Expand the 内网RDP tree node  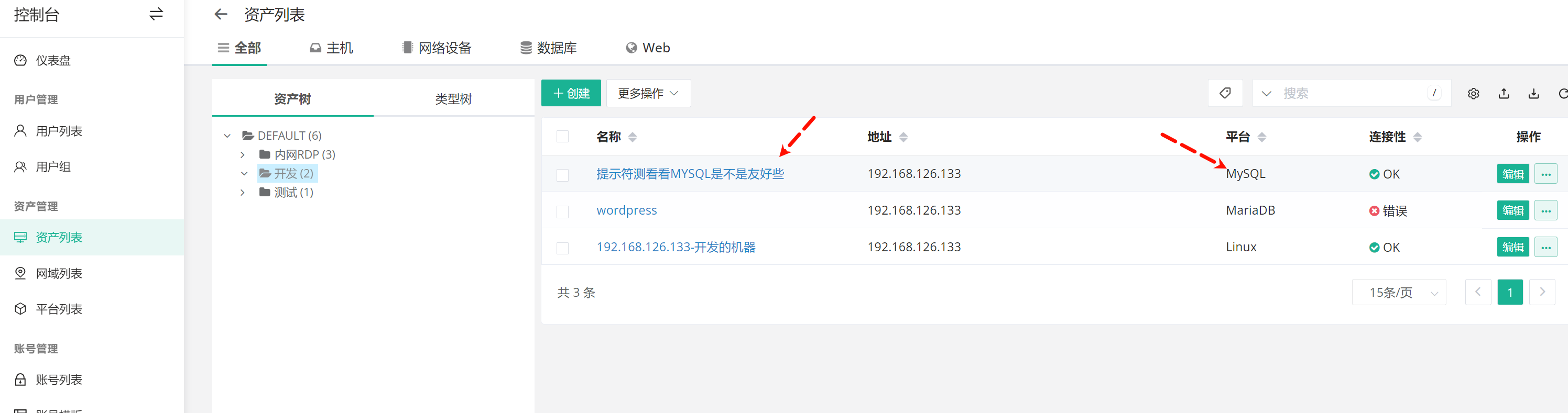pyautogui.click(x=243, y=154)
